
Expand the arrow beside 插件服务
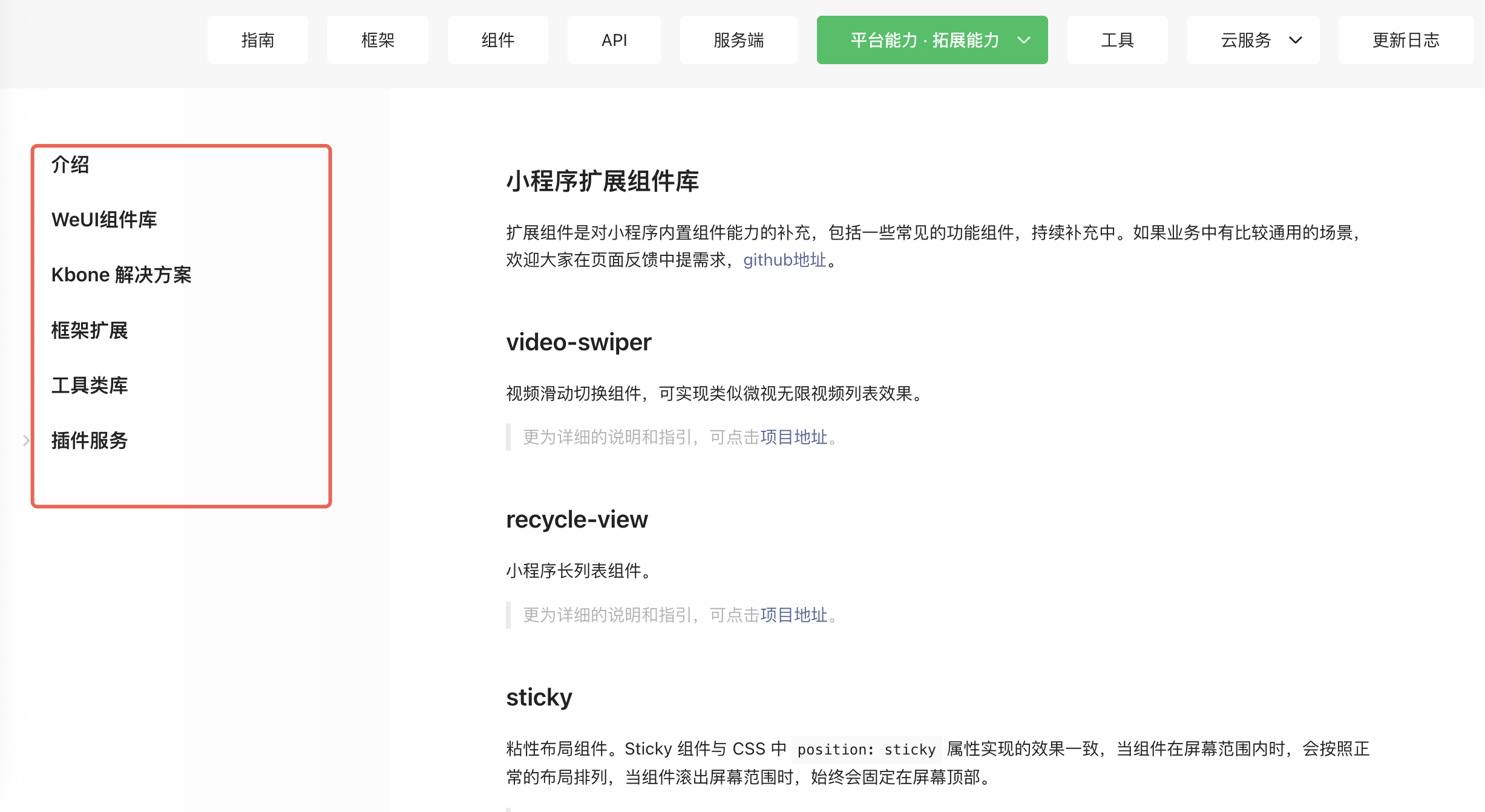[x=26, y=440]
